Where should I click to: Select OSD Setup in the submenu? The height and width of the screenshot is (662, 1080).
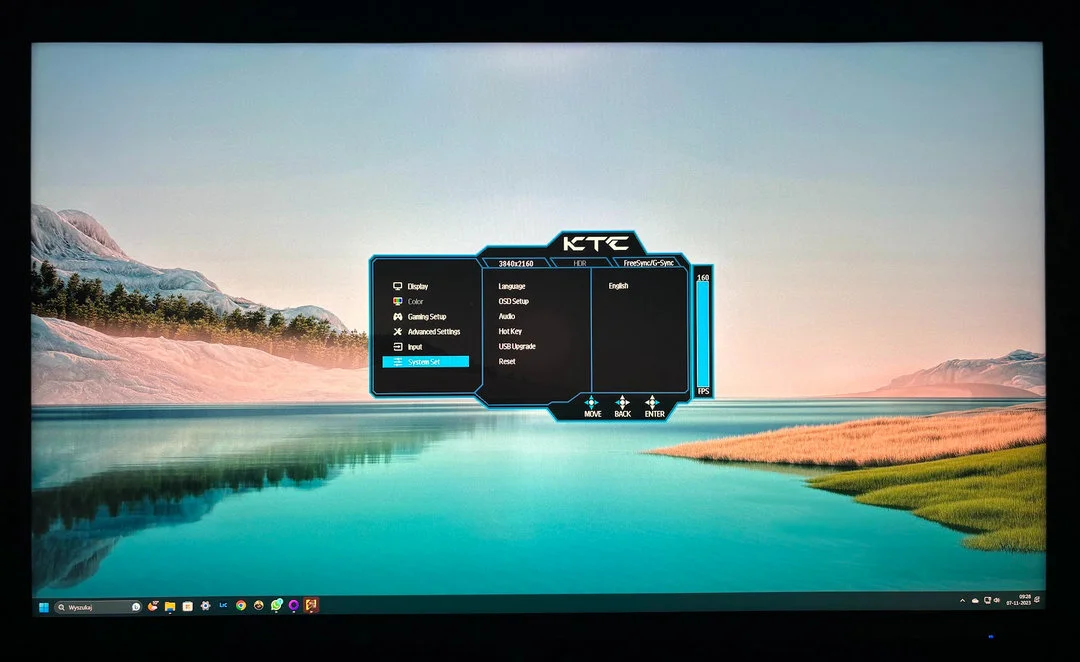pos(513,302)
